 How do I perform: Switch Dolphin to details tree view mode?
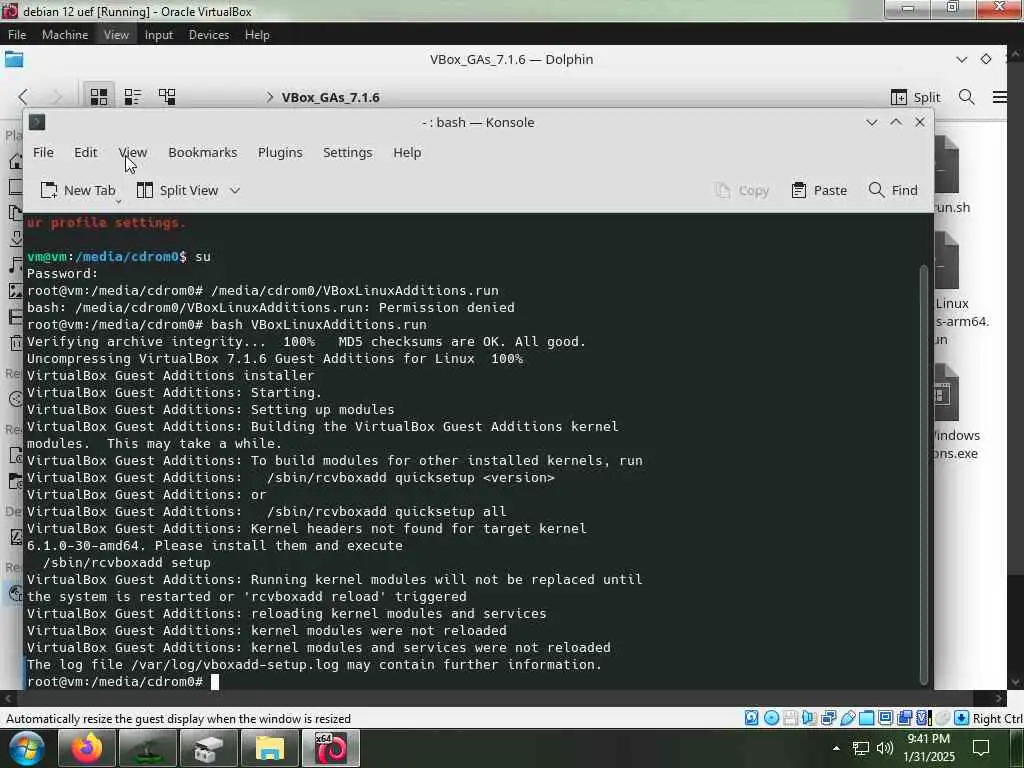[167, 97]
